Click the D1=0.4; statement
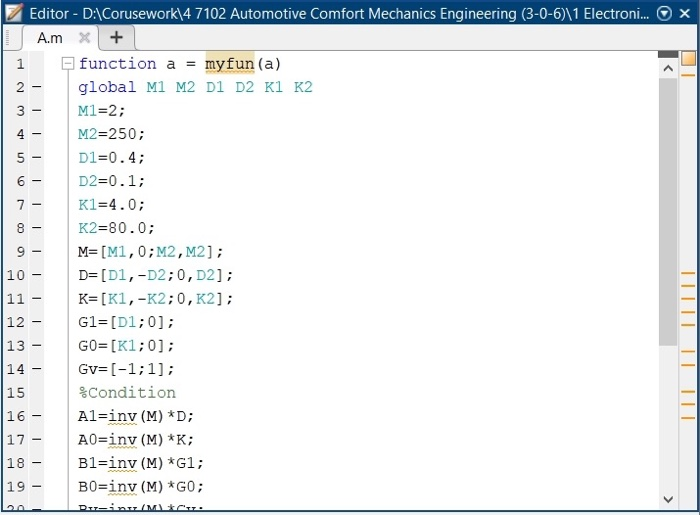This screenshot has width=700, height=515. 112,158
